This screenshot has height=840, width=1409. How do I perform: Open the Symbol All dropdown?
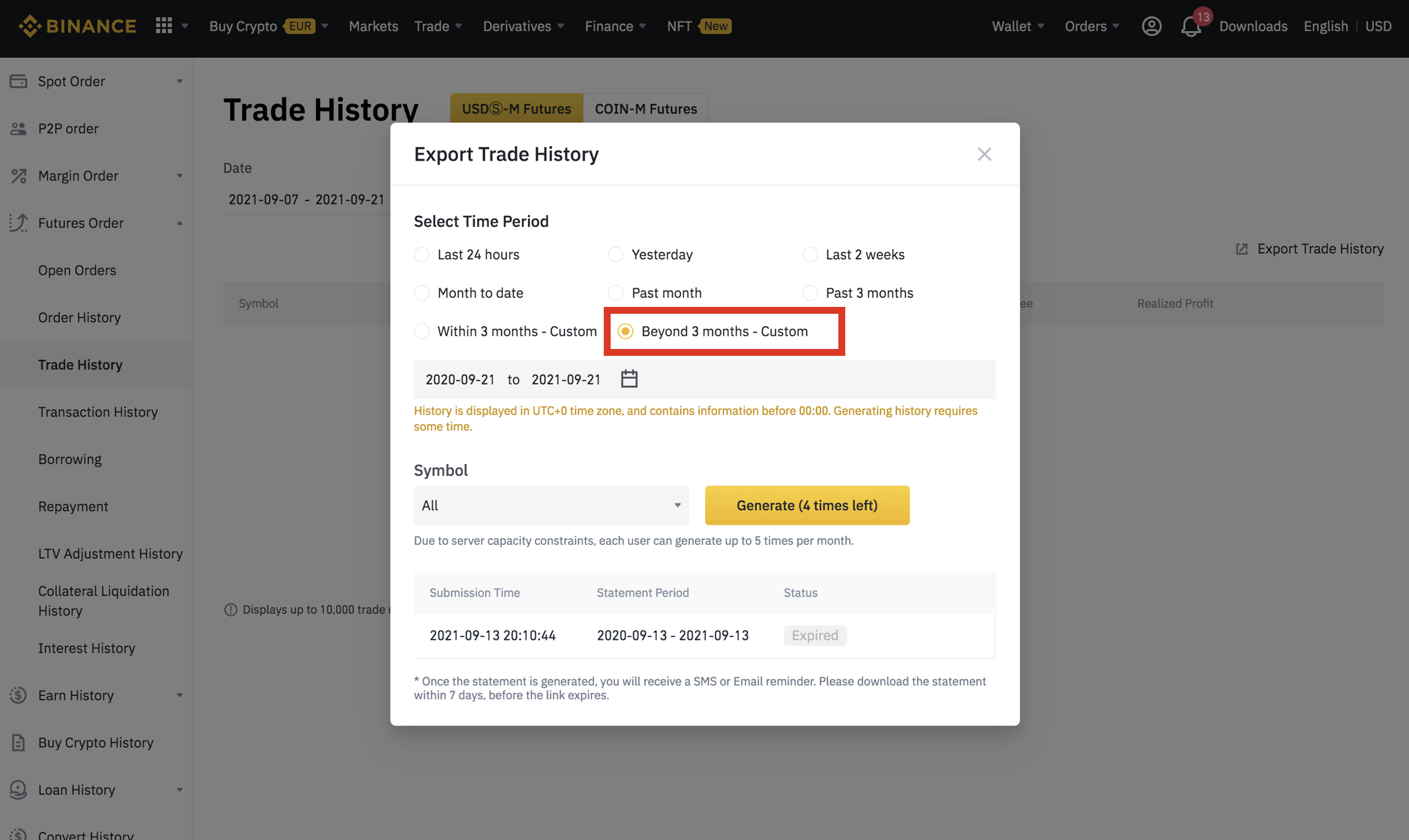tap(551, 506)
